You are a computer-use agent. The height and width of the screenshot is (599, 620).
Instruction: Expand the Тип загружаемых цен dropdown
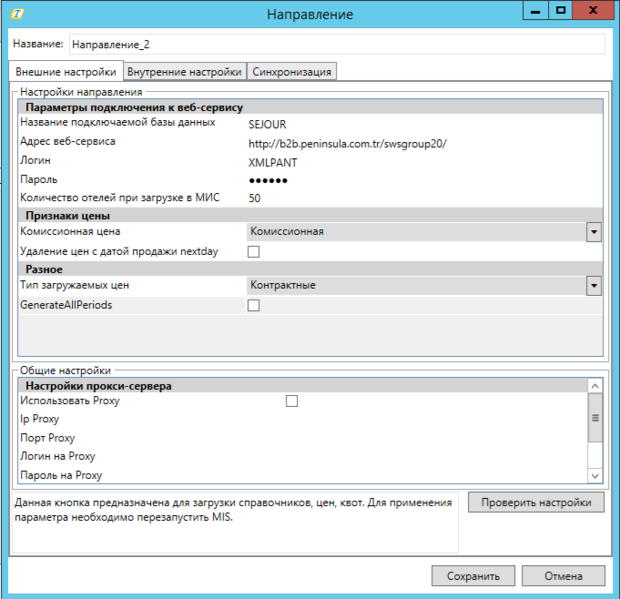coord(594,286)
